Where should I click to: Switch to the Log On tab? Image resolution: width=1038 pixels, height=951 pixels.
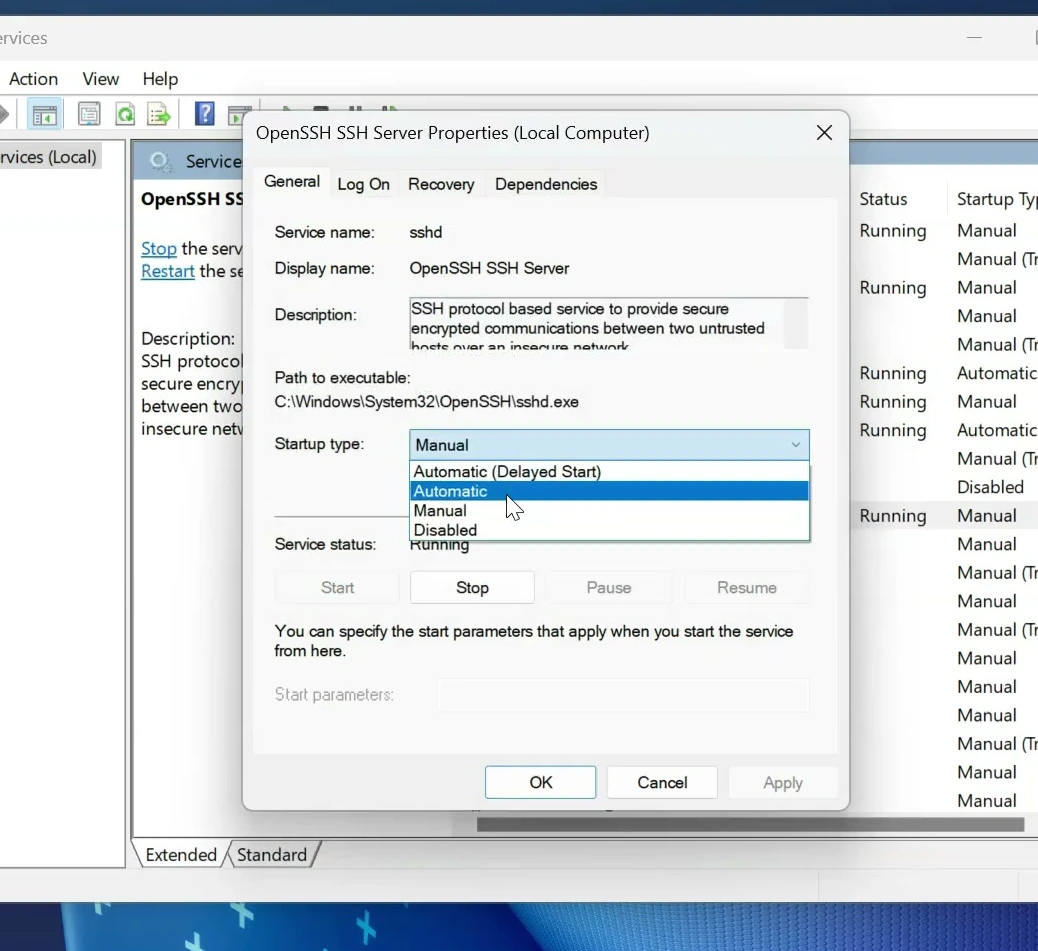(x=363, y=184)
